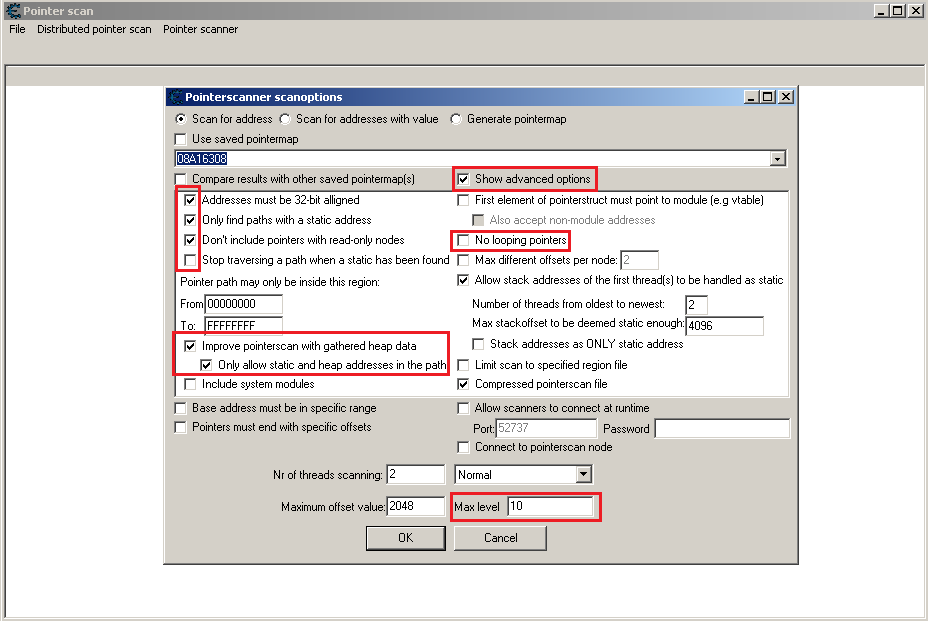Toggle Only find paths with a static address
This screenshot has height=621, width=928.
coord(190,220)
